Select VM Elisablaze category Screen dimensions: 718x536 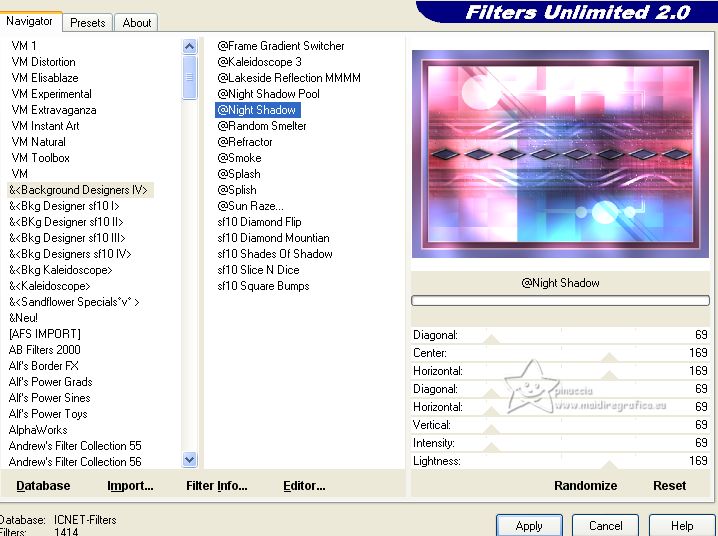(45, 78)
